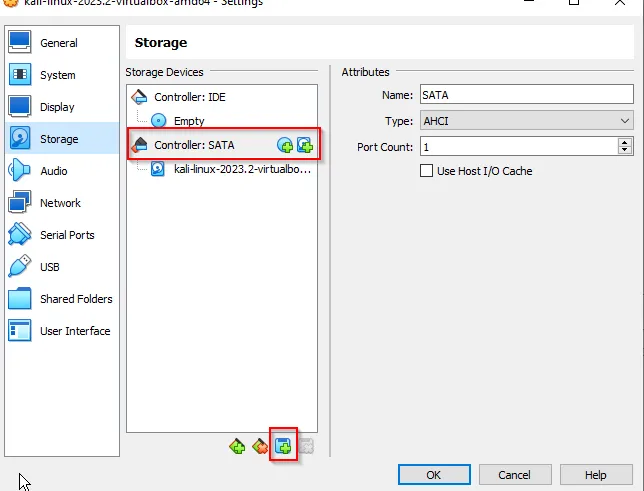
Task: Click the OK button
Action: (433, 474)
